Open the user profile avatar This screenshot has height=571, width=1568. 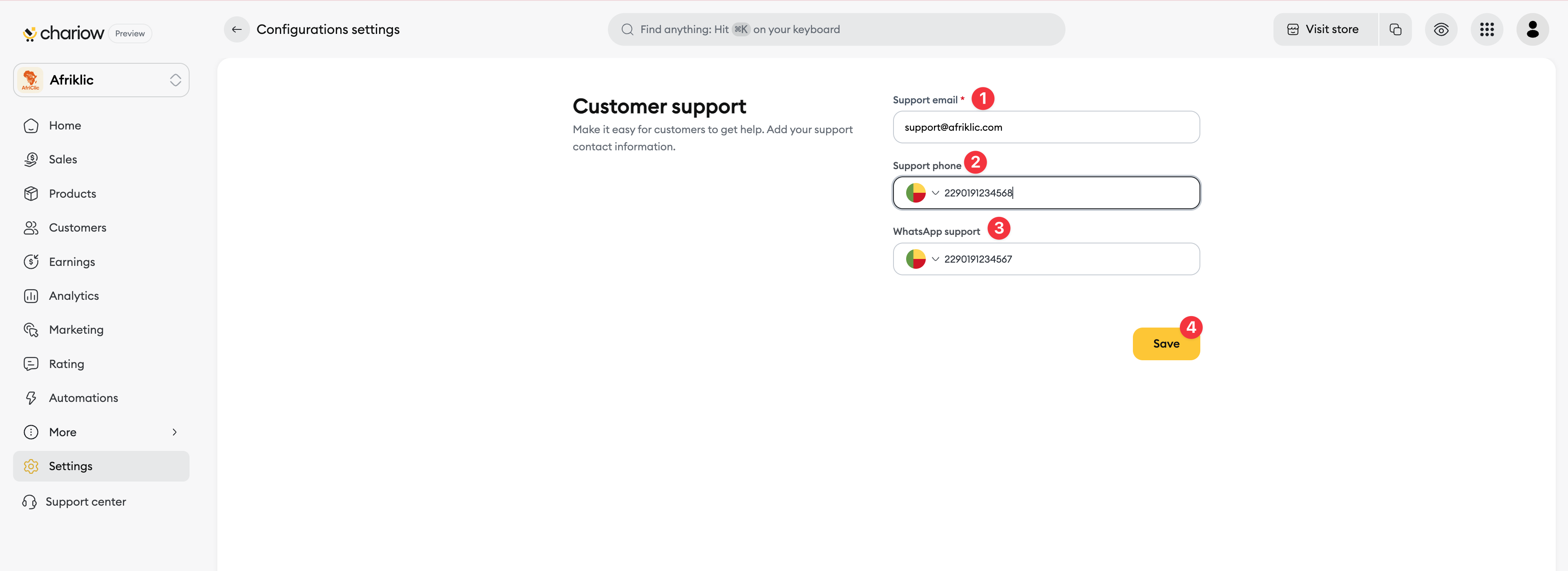(1532, 29)
